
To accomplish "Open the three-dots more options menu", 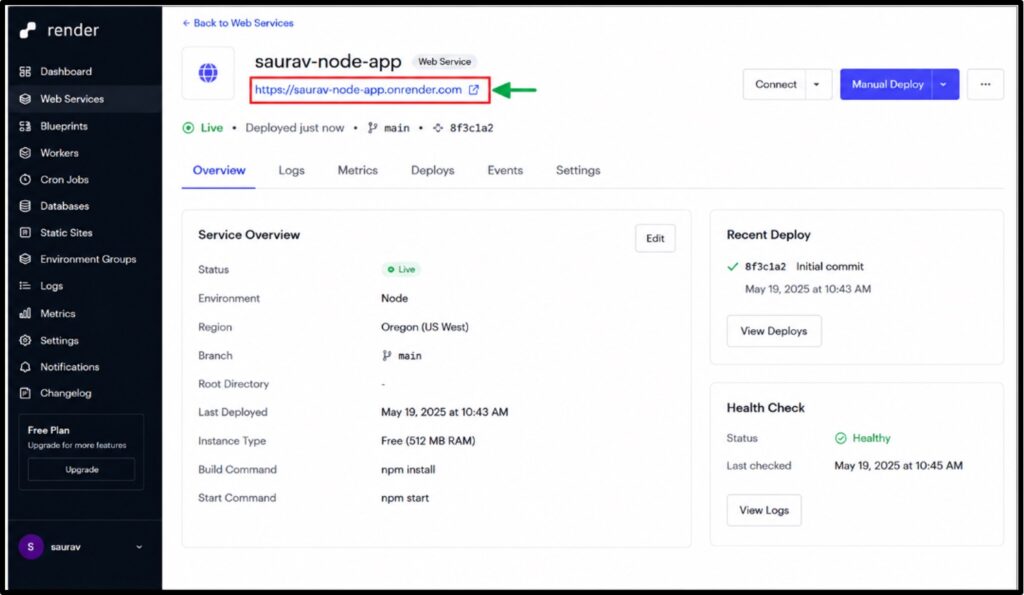I will (x=985, y=84).
